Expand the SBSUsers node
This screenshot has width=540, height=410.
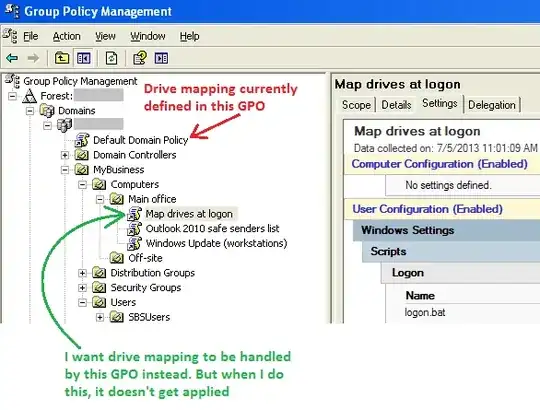[100, 317]
